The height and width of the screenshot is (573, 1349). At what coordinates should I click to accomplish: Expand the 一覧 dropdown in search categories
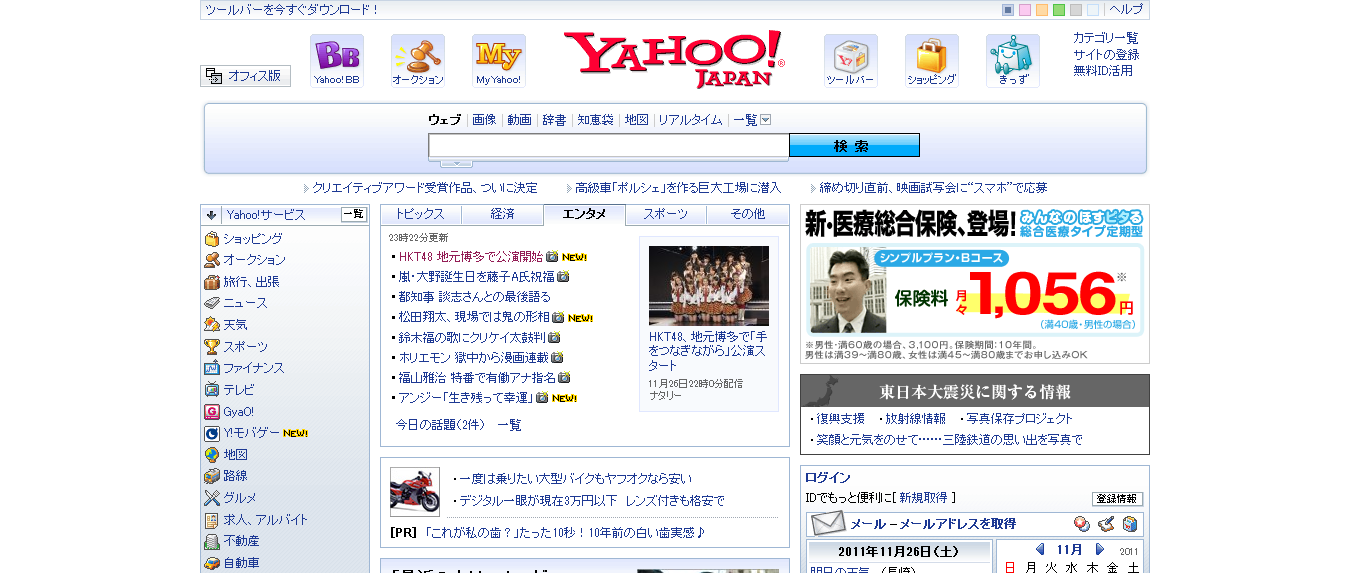[x=766, y=120]
